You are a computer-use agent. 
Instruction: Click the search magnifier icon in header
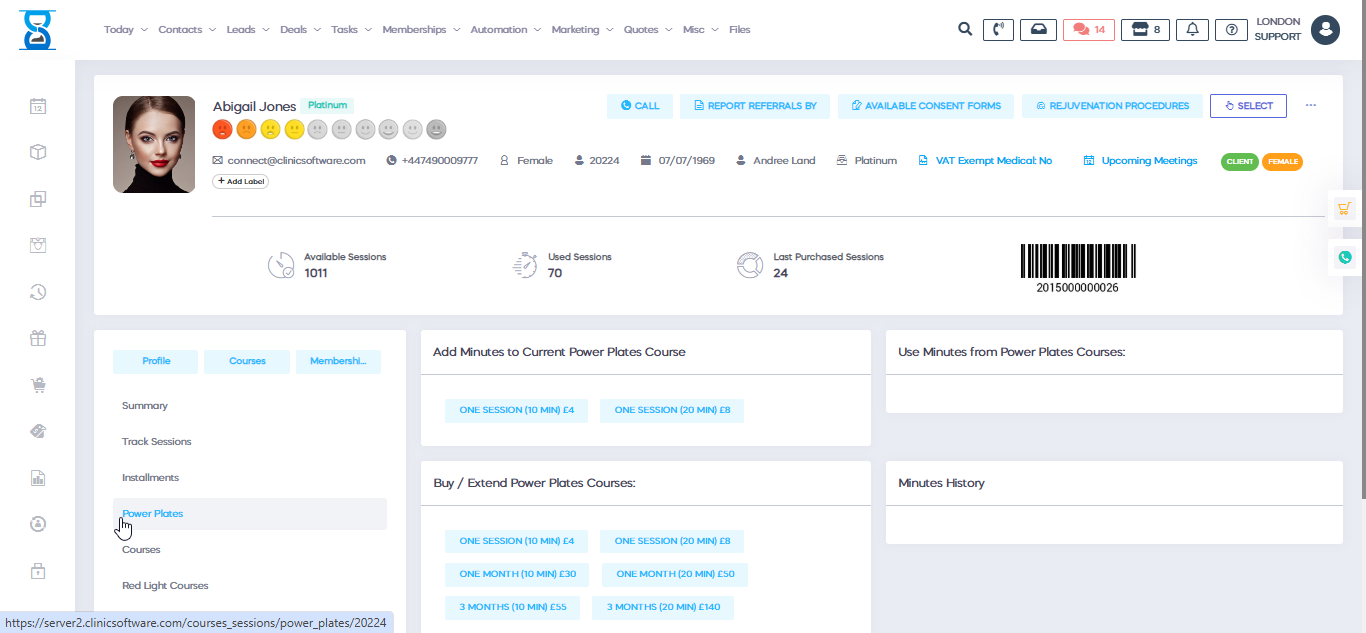point(965,29)
